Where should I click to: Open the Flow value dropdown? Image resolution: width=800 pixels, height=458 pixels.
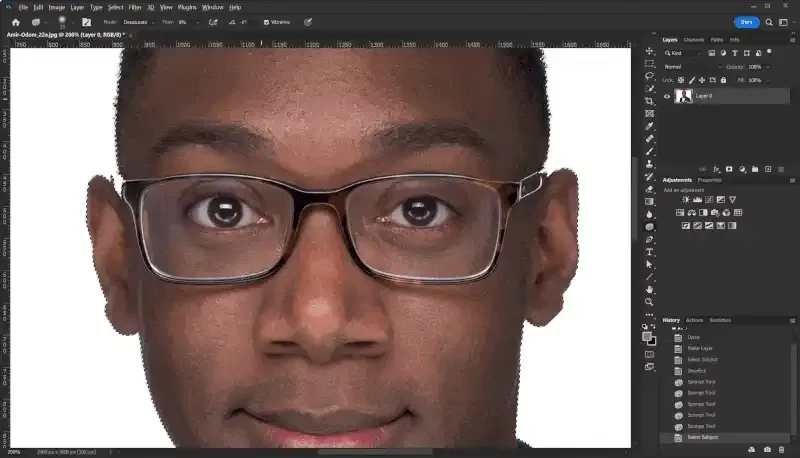[197, 22]
